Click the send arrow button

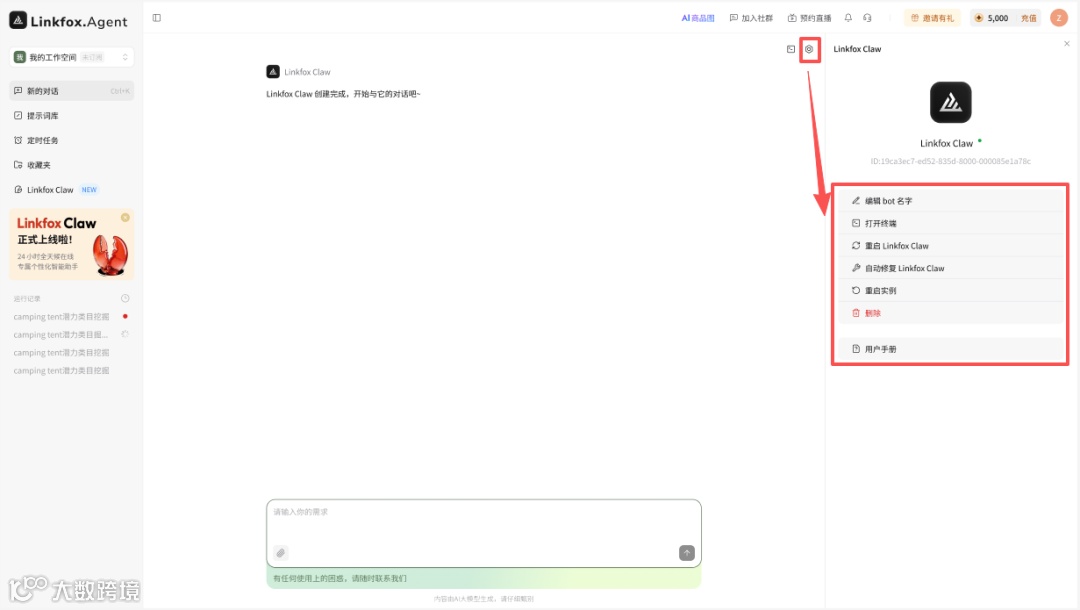687,553
